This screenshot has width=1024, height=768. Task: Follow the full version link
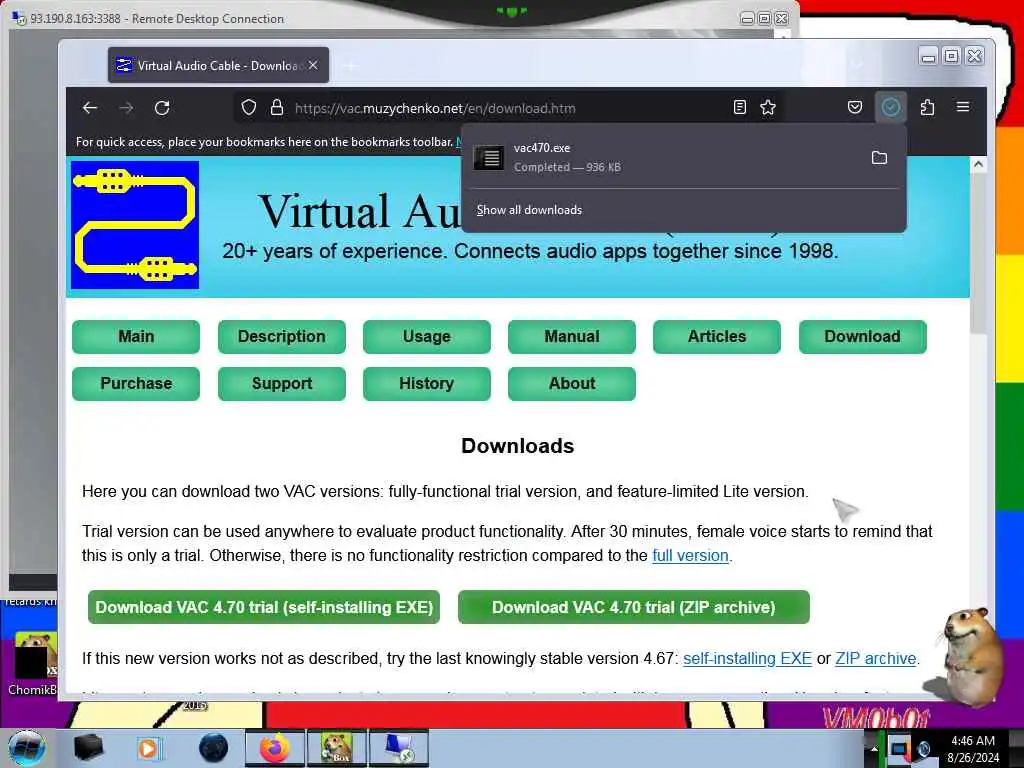point(690,556)
